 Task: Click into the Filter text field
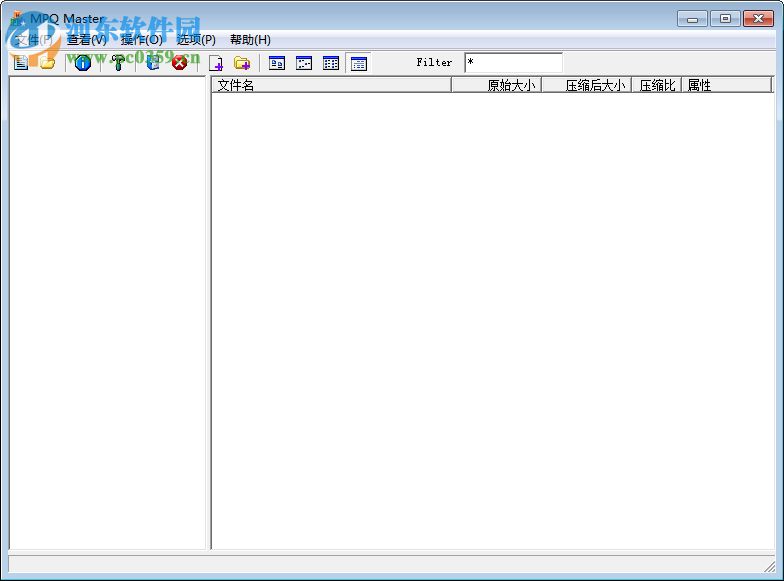click(514, 62)
